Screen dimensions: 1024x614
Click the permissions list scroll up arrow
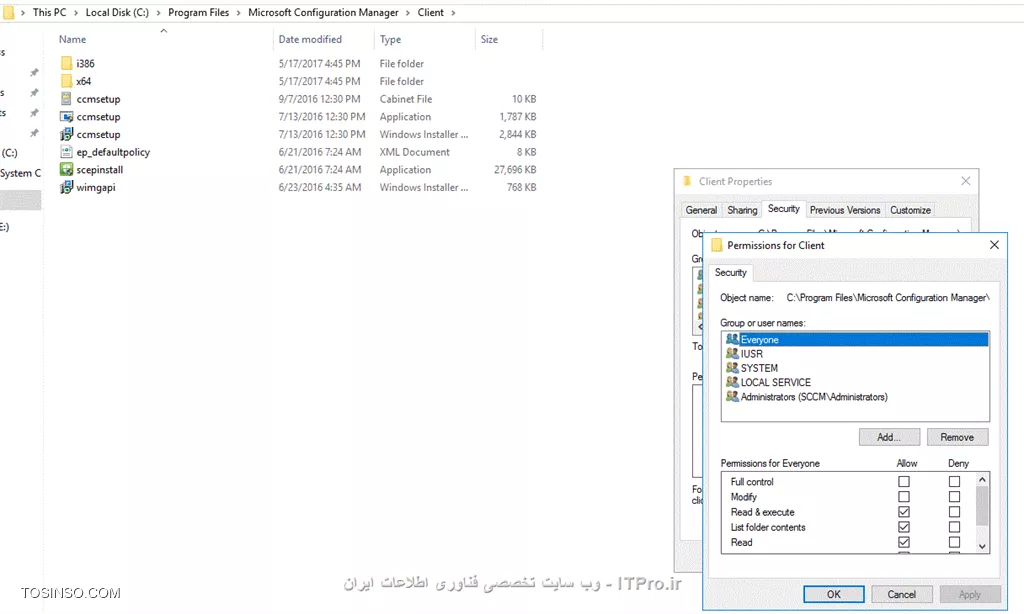(x=982, y=480)
